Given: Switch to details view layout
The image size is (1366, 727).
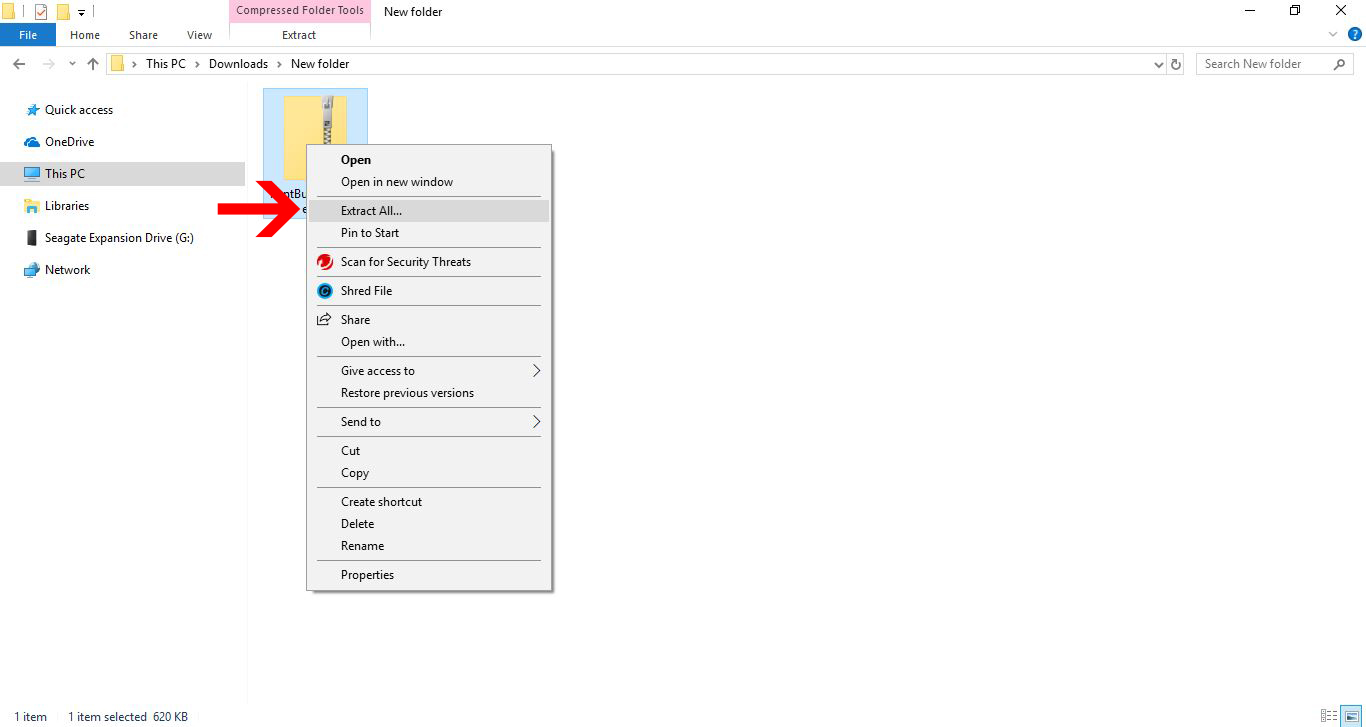Looking at the screenshot, I should point(1329,716).
